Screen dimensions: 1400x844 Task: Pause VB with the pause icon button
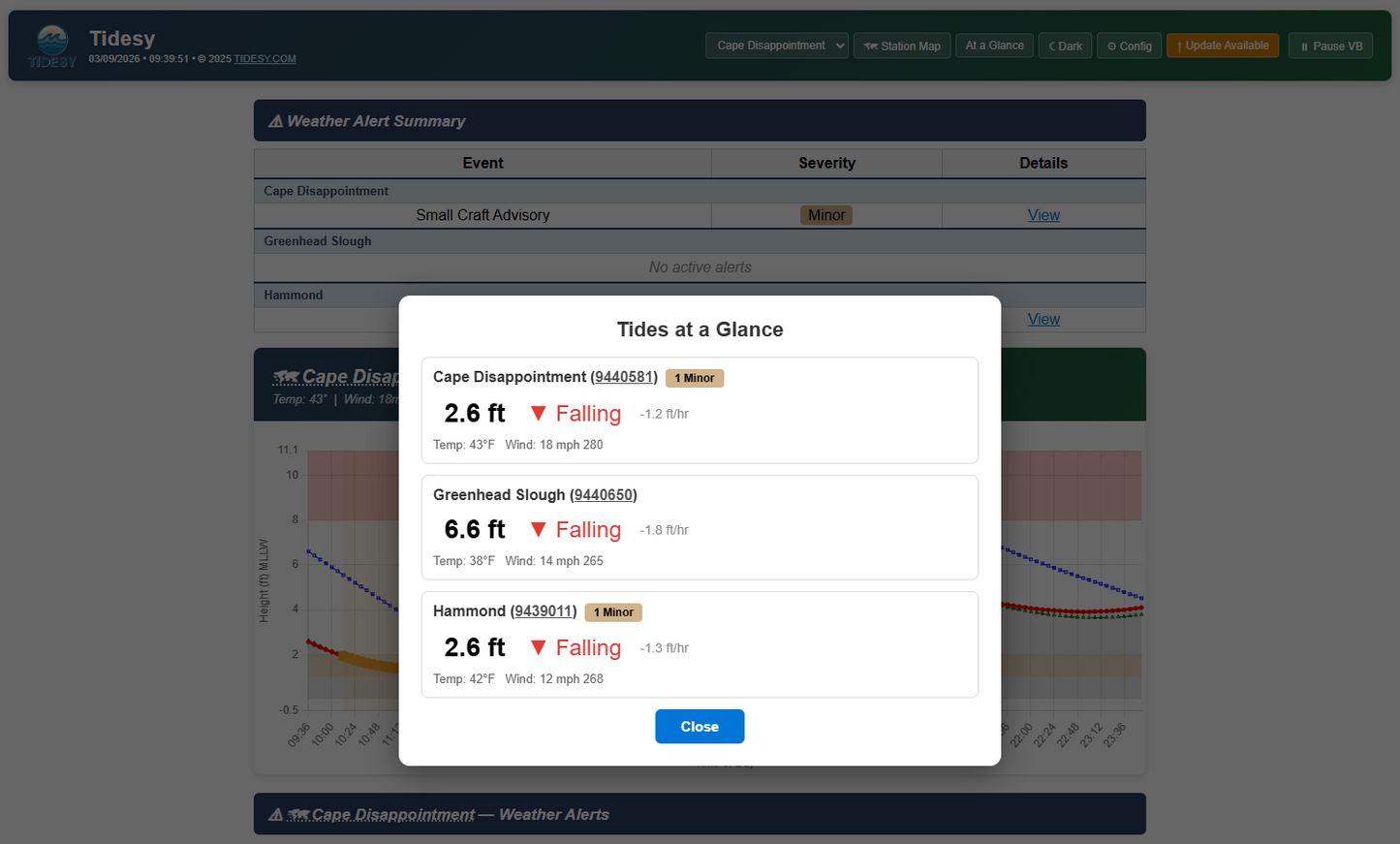point(1330,46)
